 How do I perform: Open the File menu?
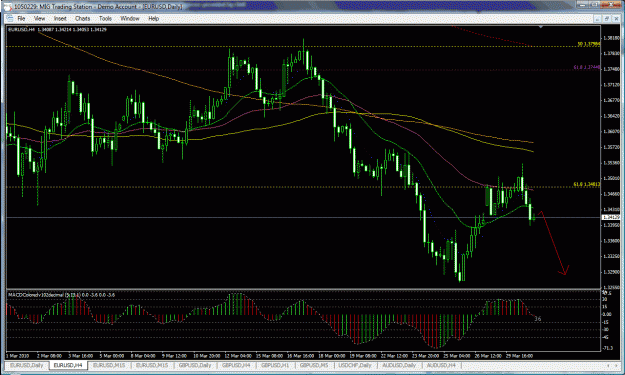coord(21,18)
